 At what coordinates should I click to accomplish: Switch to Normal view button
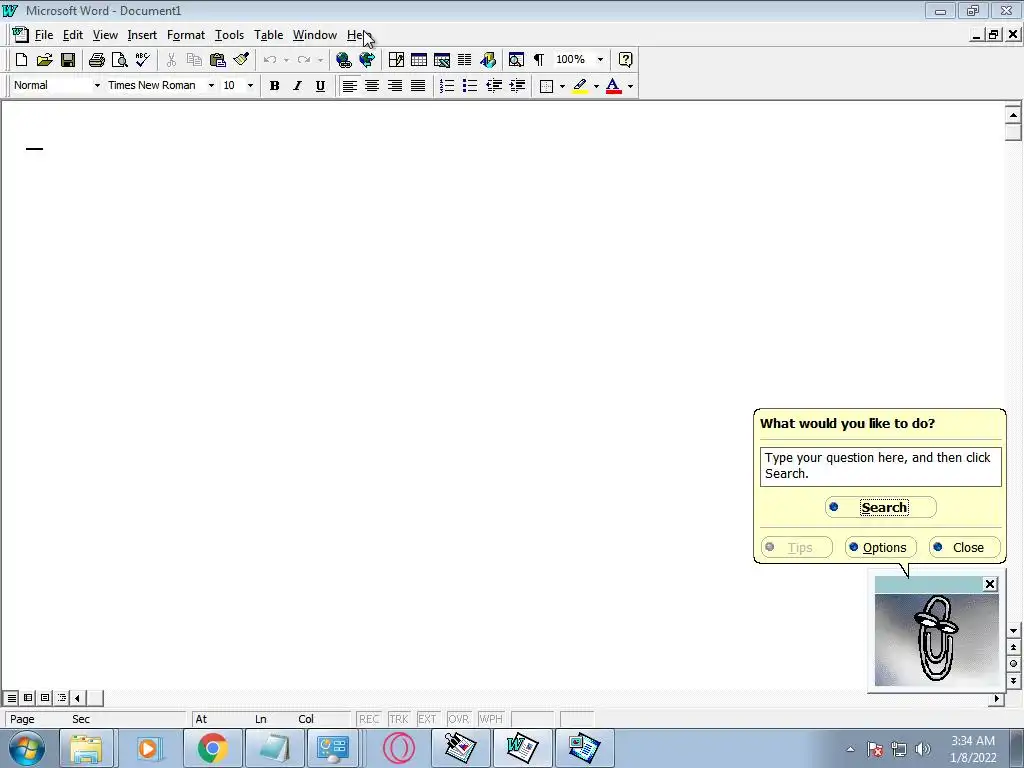click(x=12, y=698)
